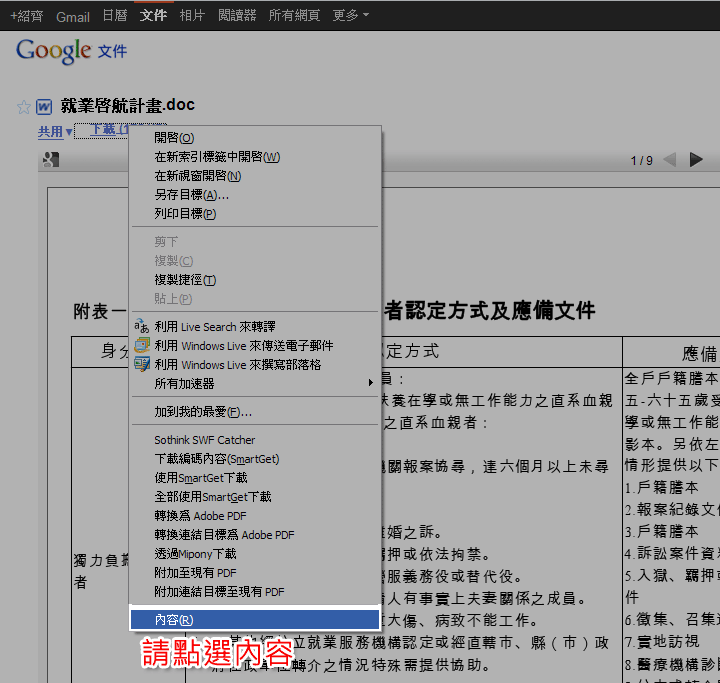Open the sharing person icon in the viewer toolbar
The width and height of the screenshot is (720, 683).
51,159
